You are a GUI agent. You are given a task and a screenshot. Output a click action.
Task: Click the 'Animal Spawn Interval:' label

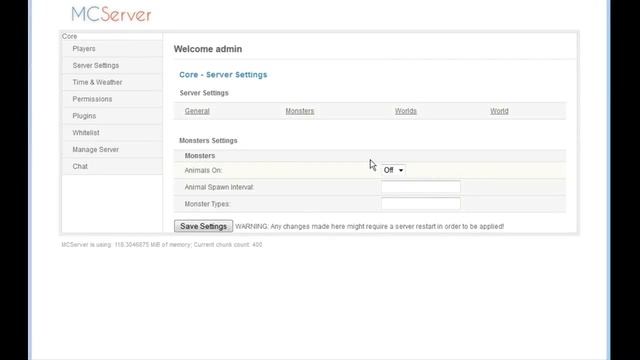pyautogui.click(x=219, y=187)
